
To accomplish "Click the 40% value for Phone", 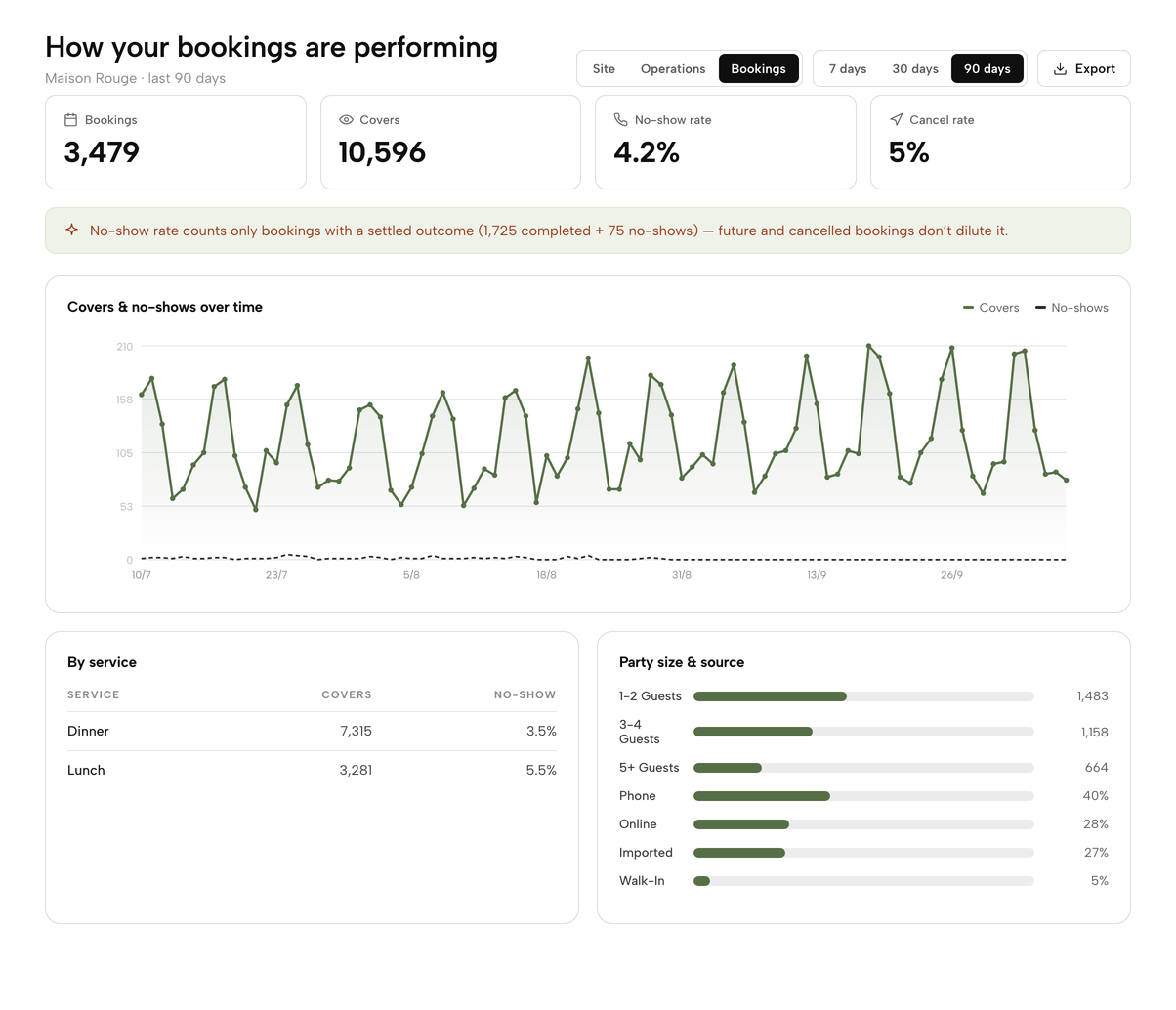I will coord(1095,796).
